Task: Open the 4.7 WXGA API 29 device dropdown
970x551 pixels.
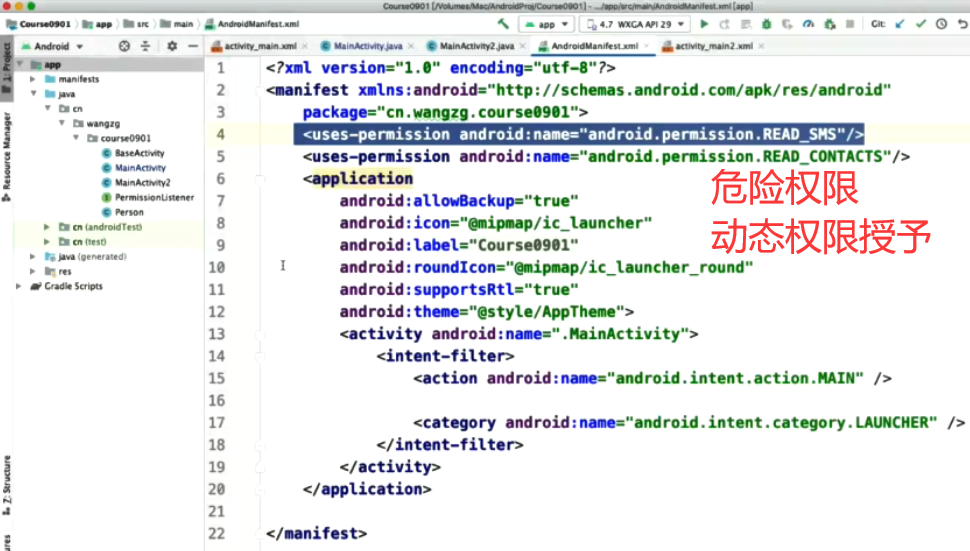Action: tap(635, 24)
